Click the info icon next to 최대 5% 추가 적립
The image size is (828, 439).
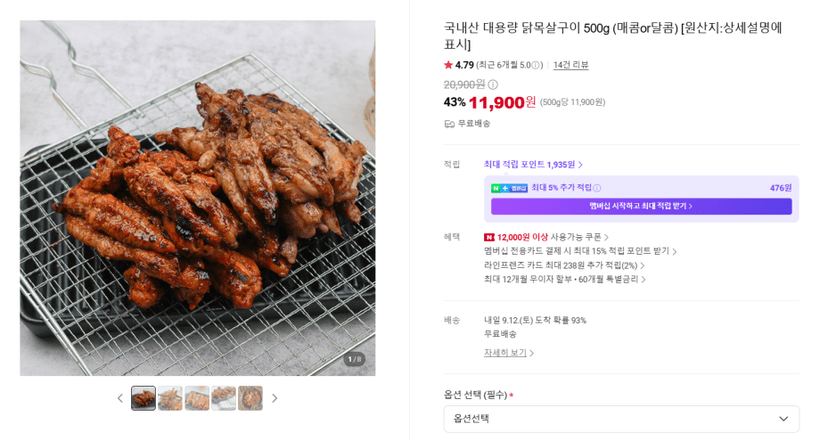pyautogui.click(x=597, y=188)
